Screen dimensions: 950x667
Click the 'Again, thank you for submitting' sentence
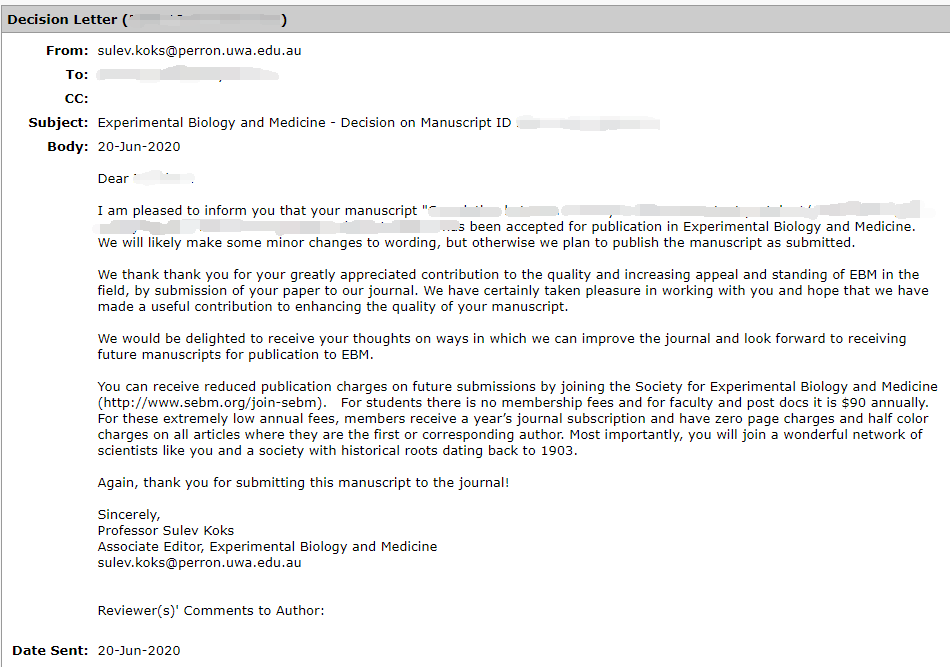click(303, 483)
